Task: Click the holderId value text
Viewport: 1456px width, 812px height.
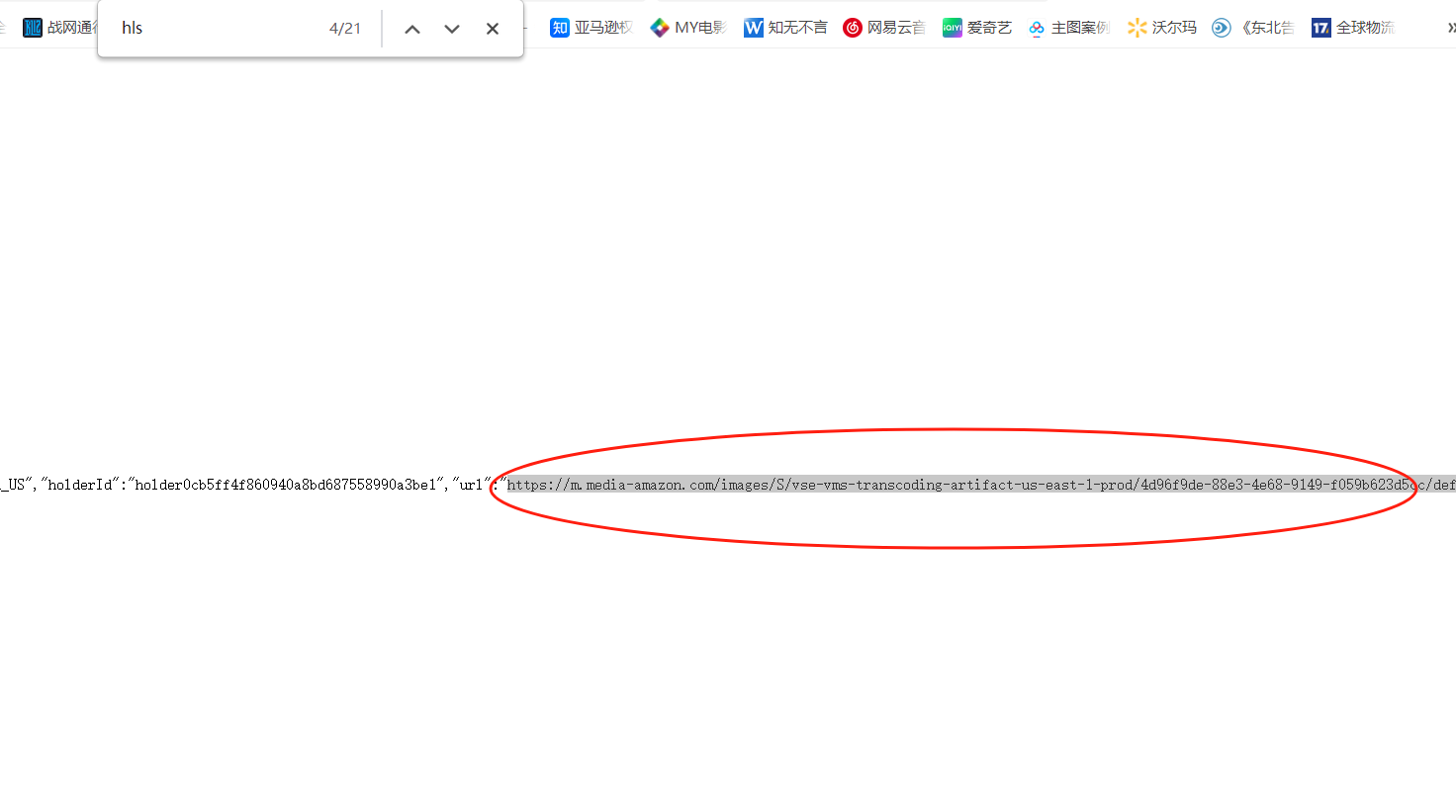Action: 285,485
